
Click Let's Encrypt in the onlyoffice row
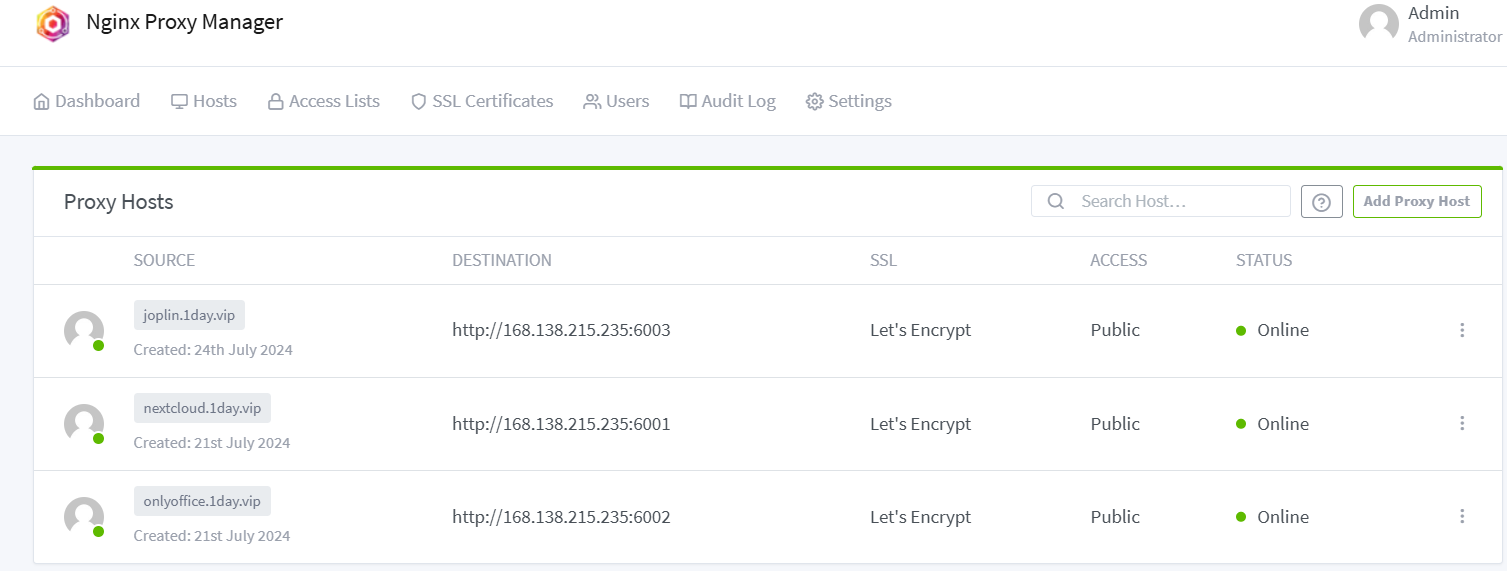point(921,517)
